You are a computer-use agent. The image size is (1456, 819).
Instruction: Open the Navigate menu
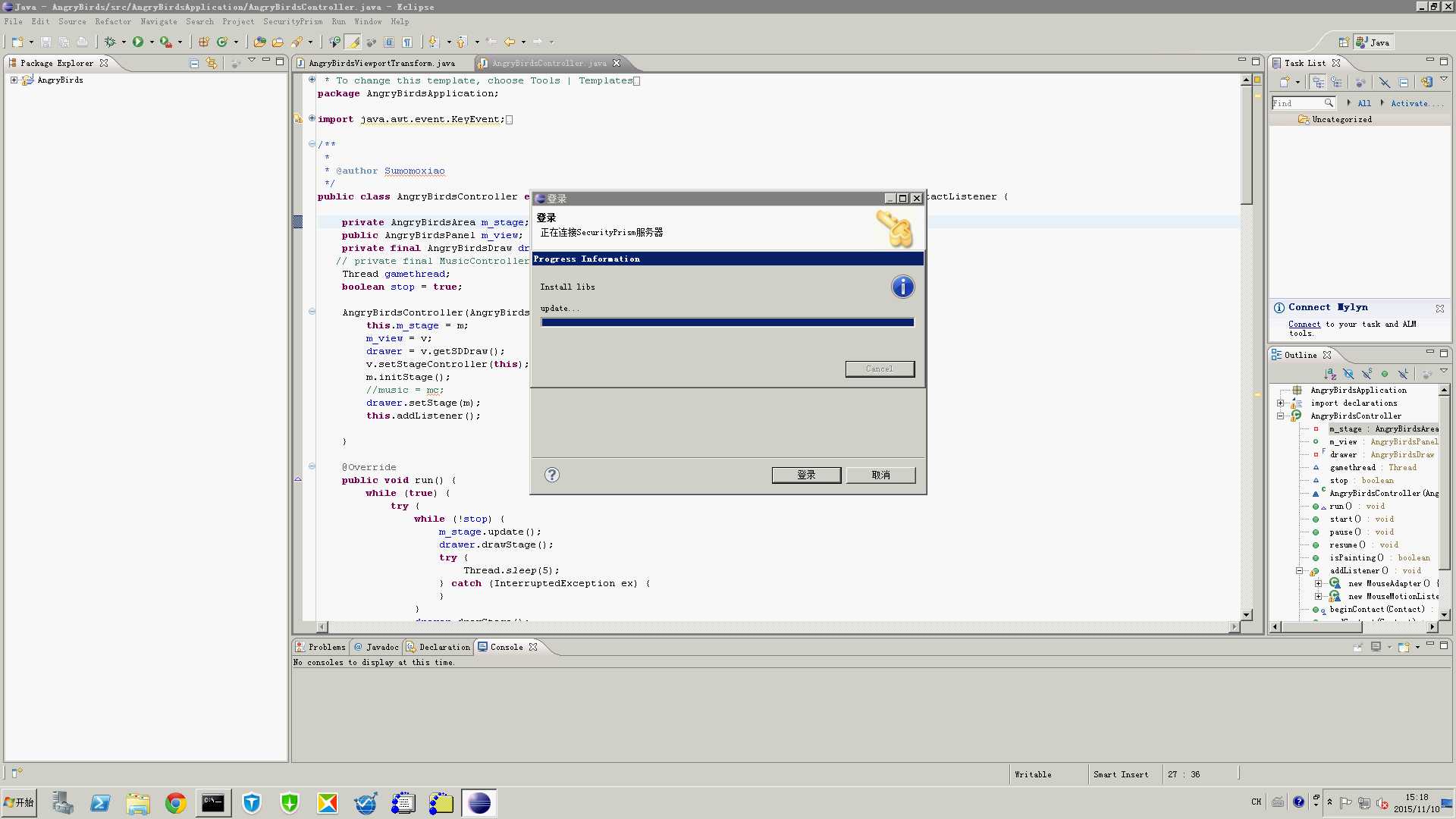click(158, 22)
